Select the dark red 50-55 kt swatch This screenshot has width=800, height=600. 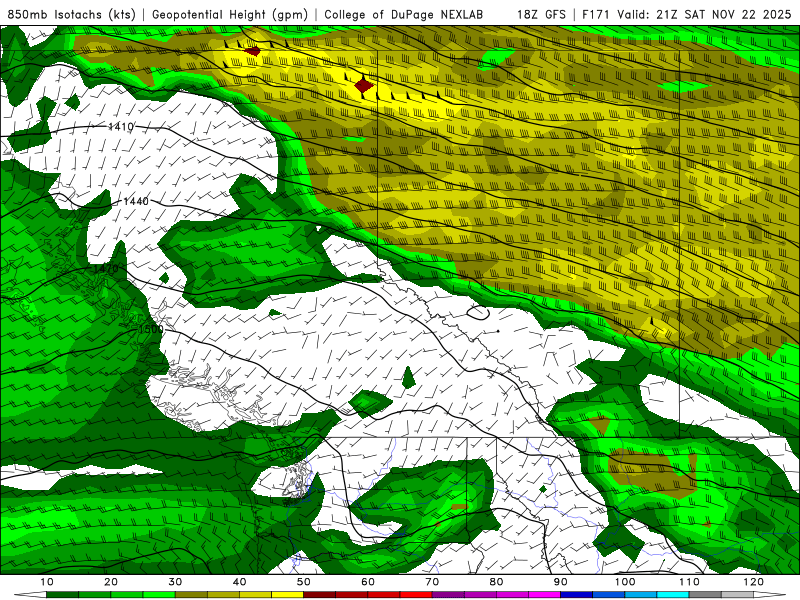click(319, 595)
